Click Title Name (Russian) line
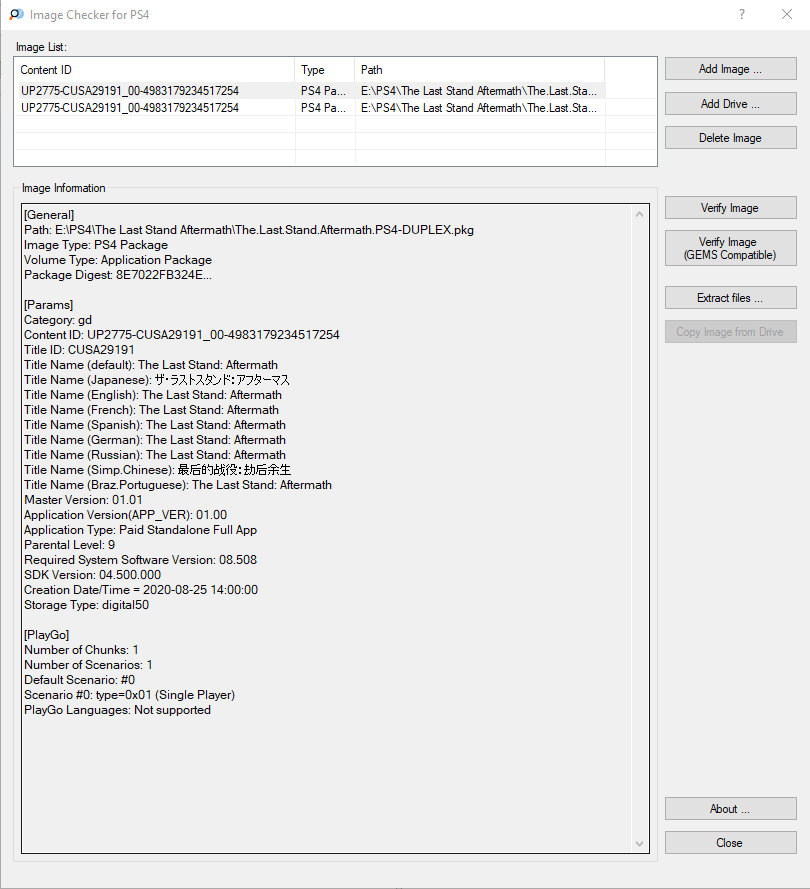This screenshot has height=889, width=810. pos(155,455)
